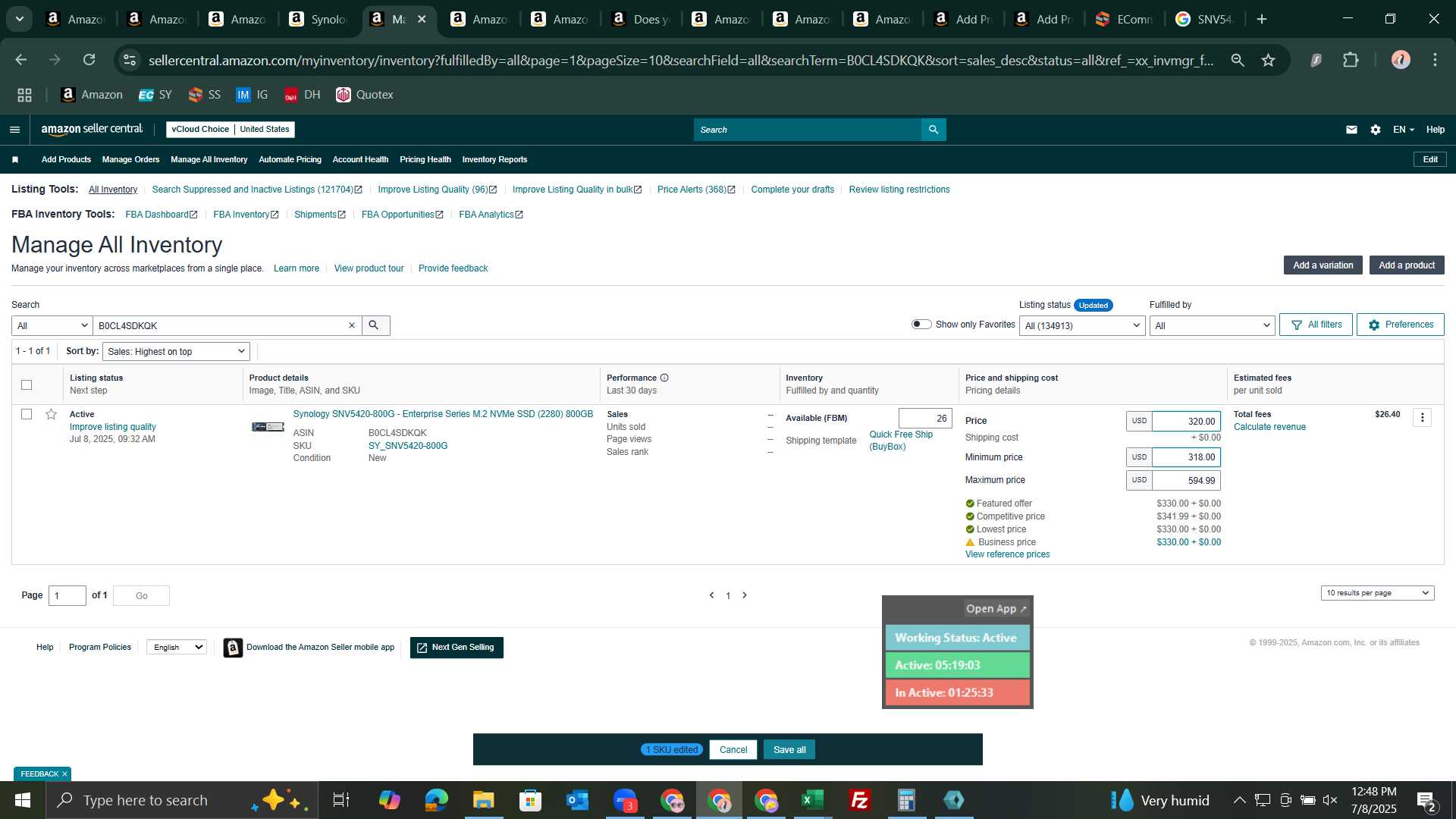Click Save all button
This screenshot has height=819, width=1456.
[789, 750]
